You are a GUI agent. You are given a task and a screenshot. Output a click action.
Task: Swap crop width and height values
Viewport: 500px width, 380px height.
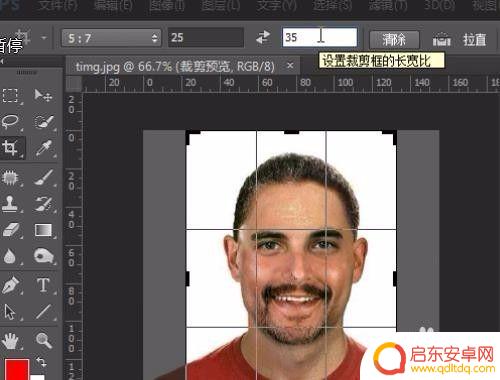point(263,37)
